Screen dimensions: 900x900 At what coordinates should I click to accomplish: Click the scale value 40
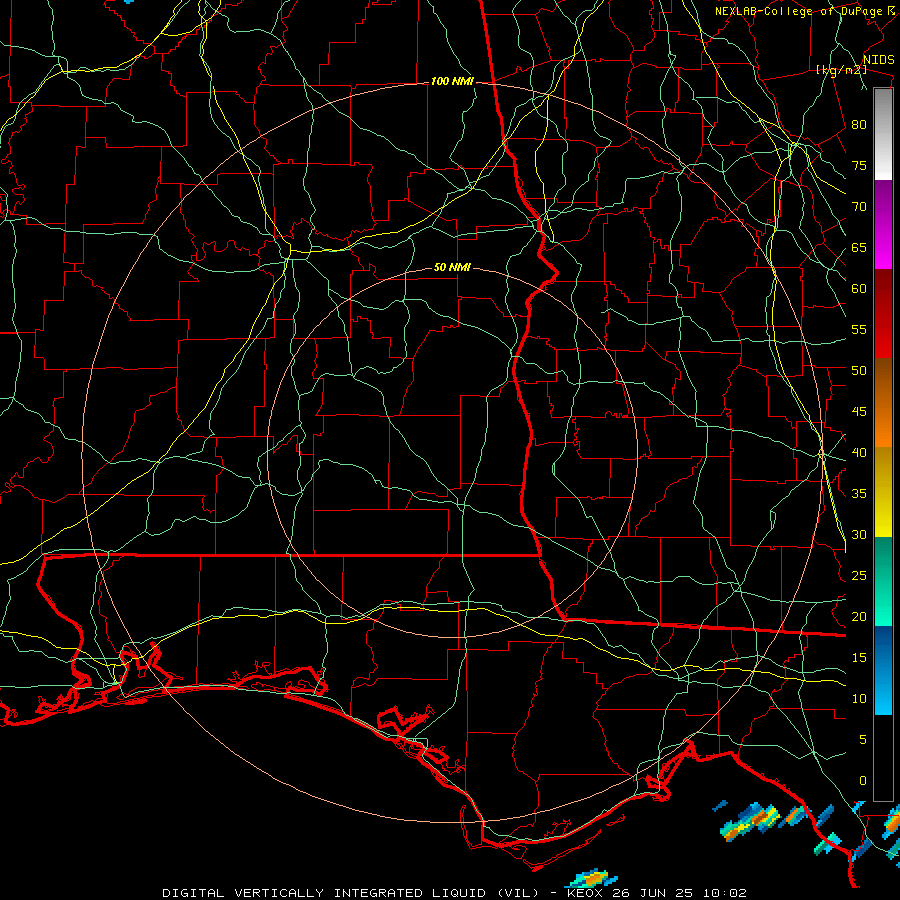click(x=859, y=452)
